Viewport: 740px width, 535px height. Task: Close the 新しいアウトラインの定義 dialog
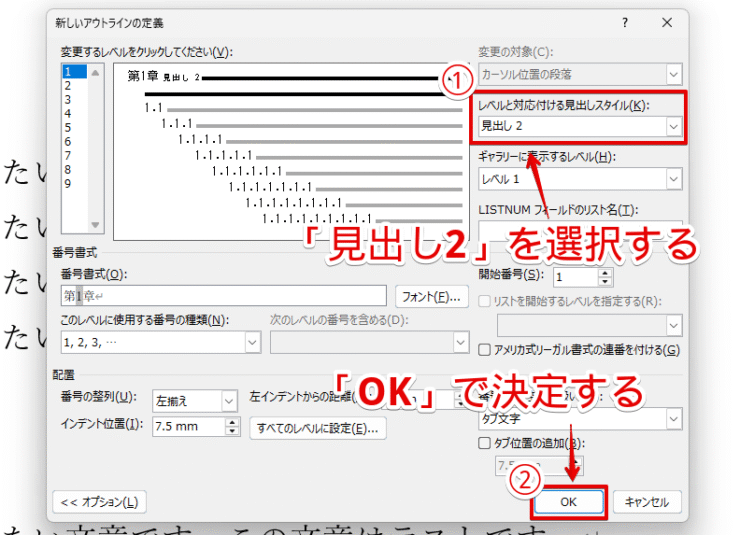tap(667, 23)
